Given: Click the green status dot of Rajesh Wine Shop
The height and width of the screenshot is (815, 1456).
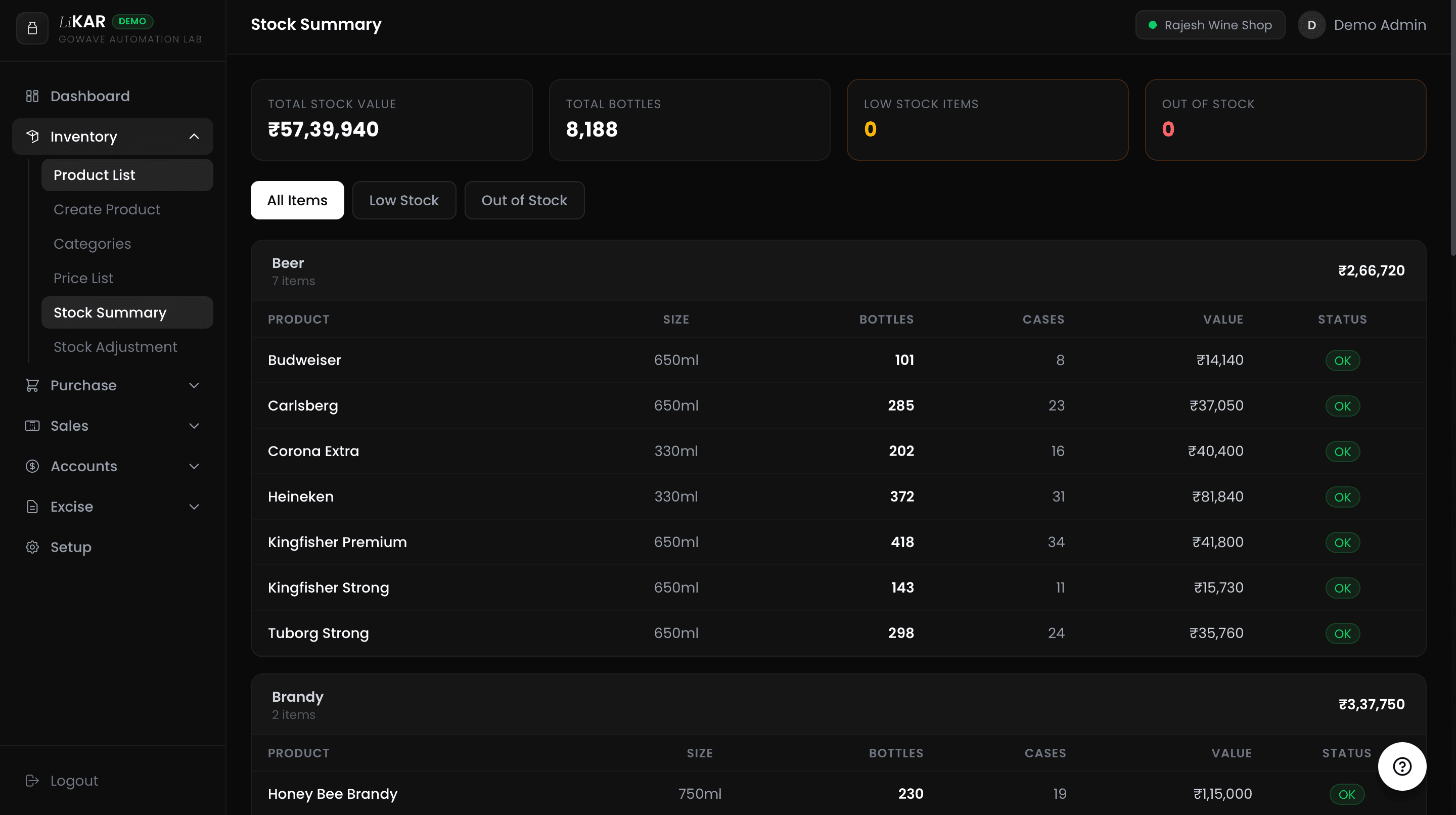Looking at the screenshot, I should click(1153, 25).
